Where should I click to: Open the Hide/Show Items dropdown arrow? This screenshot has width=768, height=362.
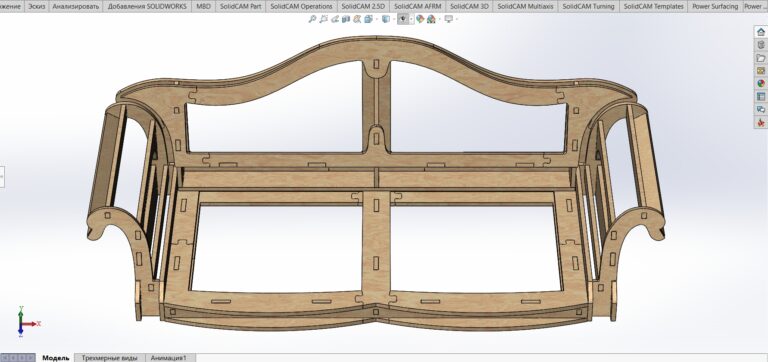click(411, 19)
